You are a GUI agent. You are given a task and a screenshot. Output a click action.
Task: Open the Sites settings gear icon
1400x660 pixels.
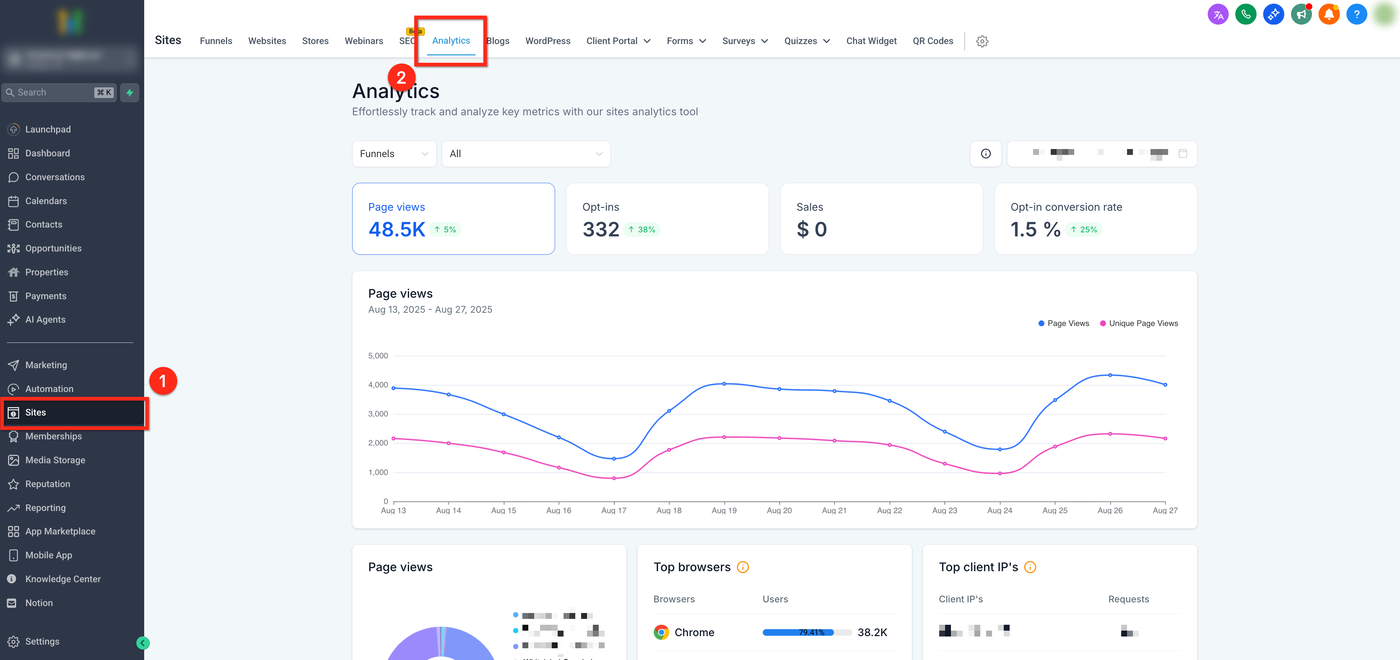click(982, 41)
